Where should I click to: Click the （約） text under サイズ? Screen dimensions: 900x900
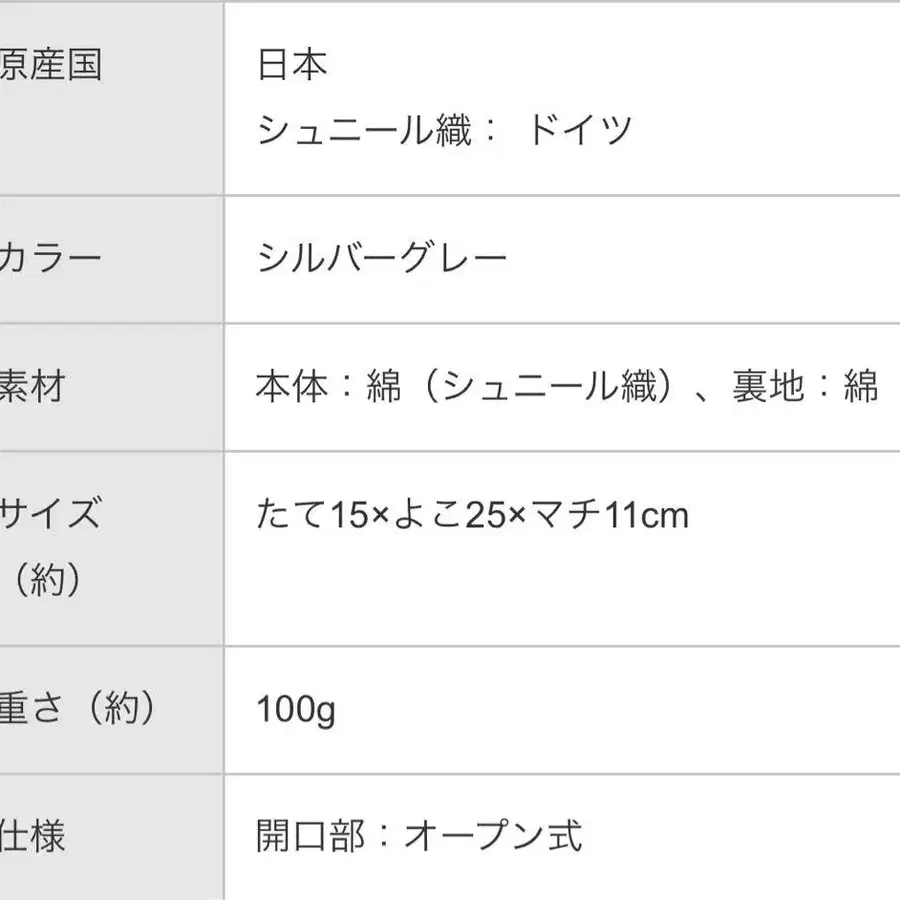(43, 579)
